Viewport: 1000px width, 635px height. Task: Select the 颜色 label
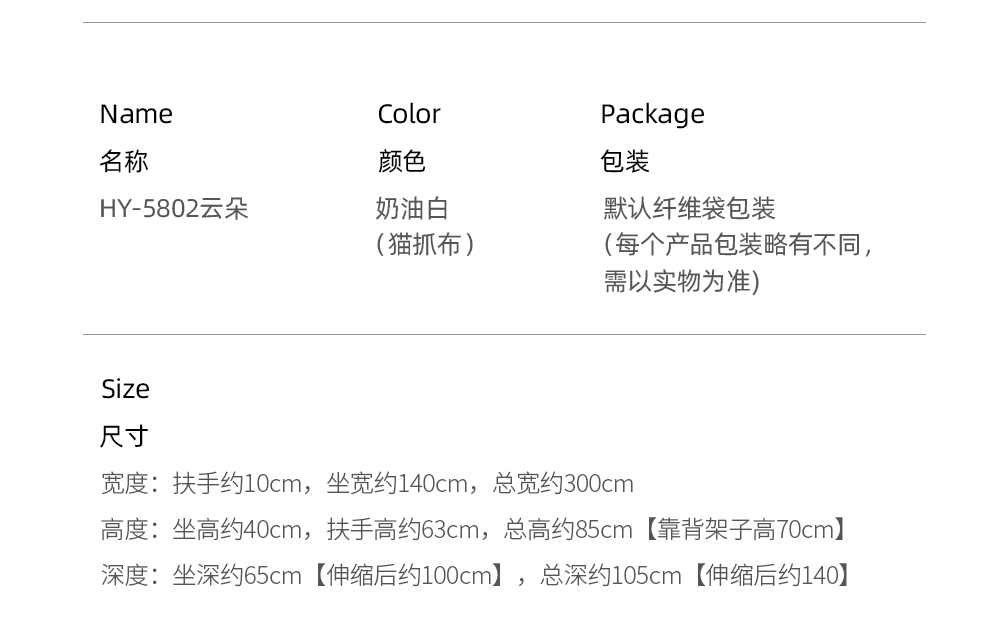coord(402,161)
